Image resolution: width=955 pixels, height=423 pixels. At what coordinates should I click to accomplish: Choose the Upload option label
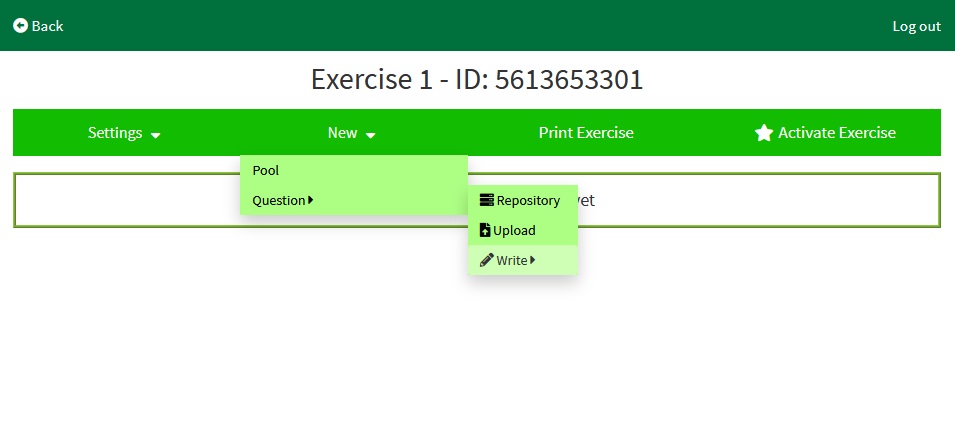pos(514,230)
